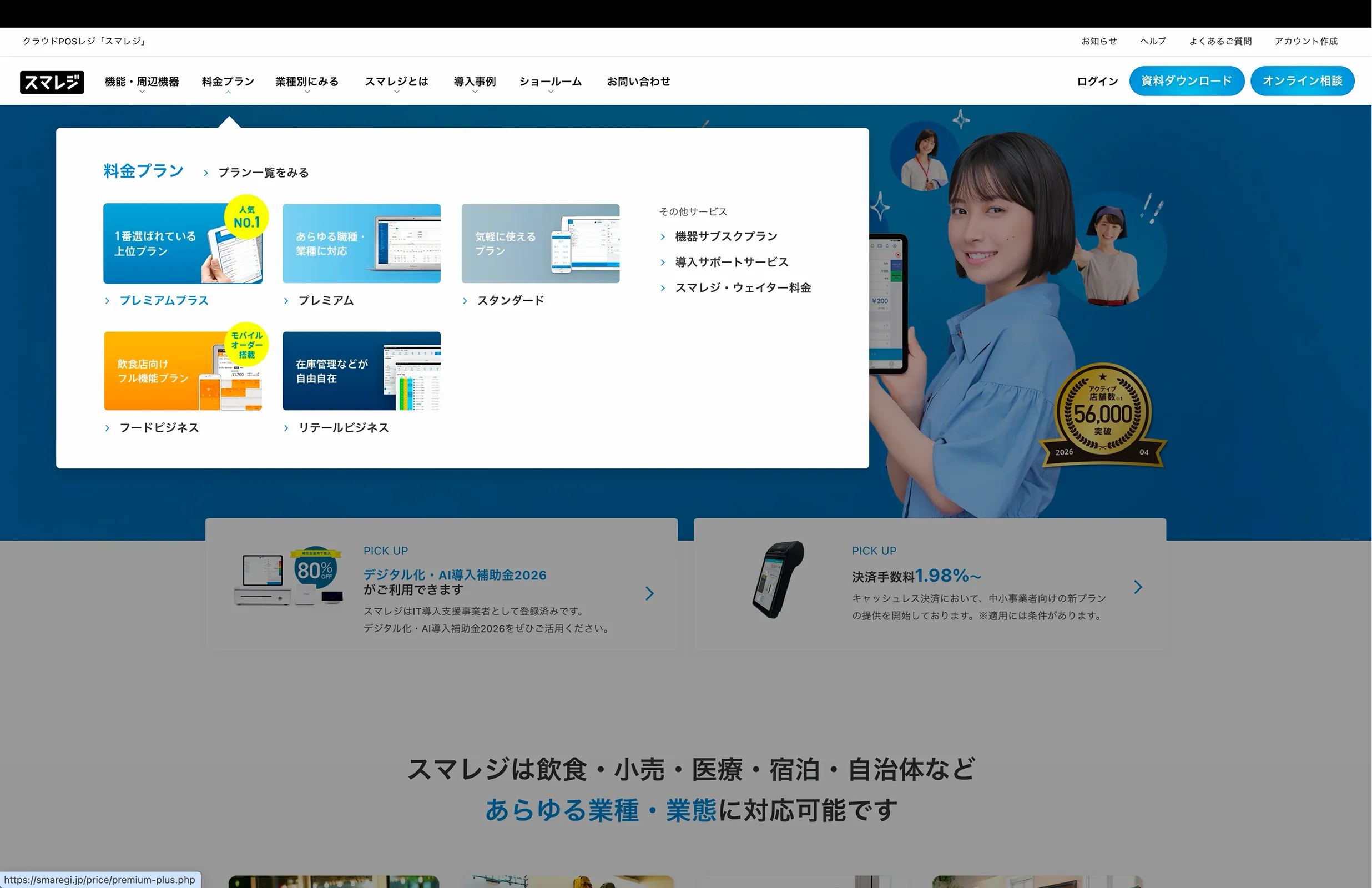Click the payment terminal image

(x=778, y=579)
